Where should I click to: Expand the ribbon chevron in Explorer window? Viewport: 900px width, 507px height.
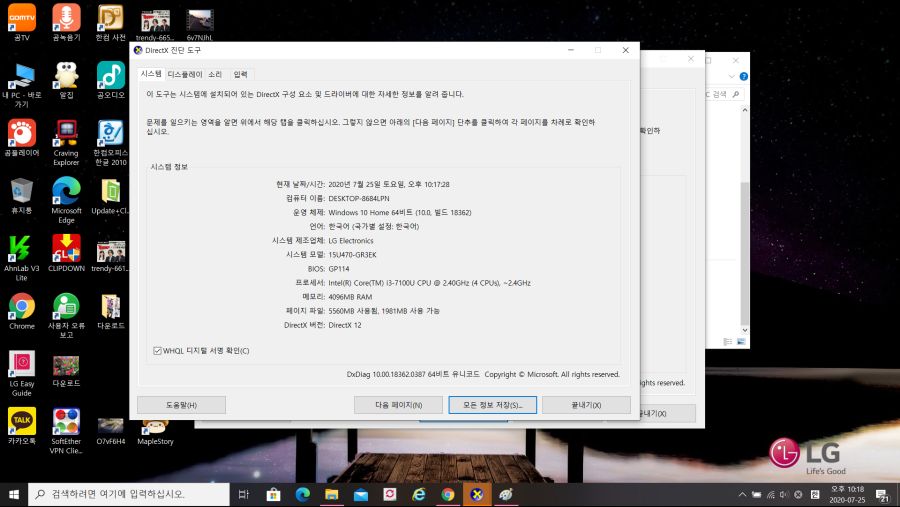731,76
